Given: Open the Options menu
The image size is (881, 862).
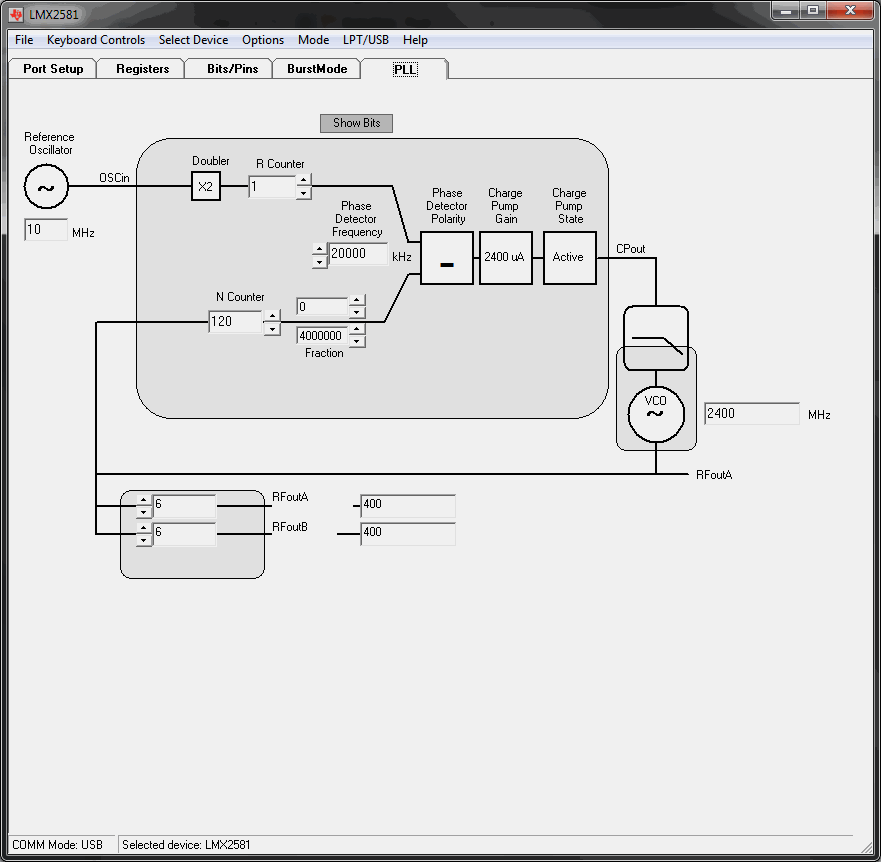Looking at the screenshot, I should tap(263, 40).
